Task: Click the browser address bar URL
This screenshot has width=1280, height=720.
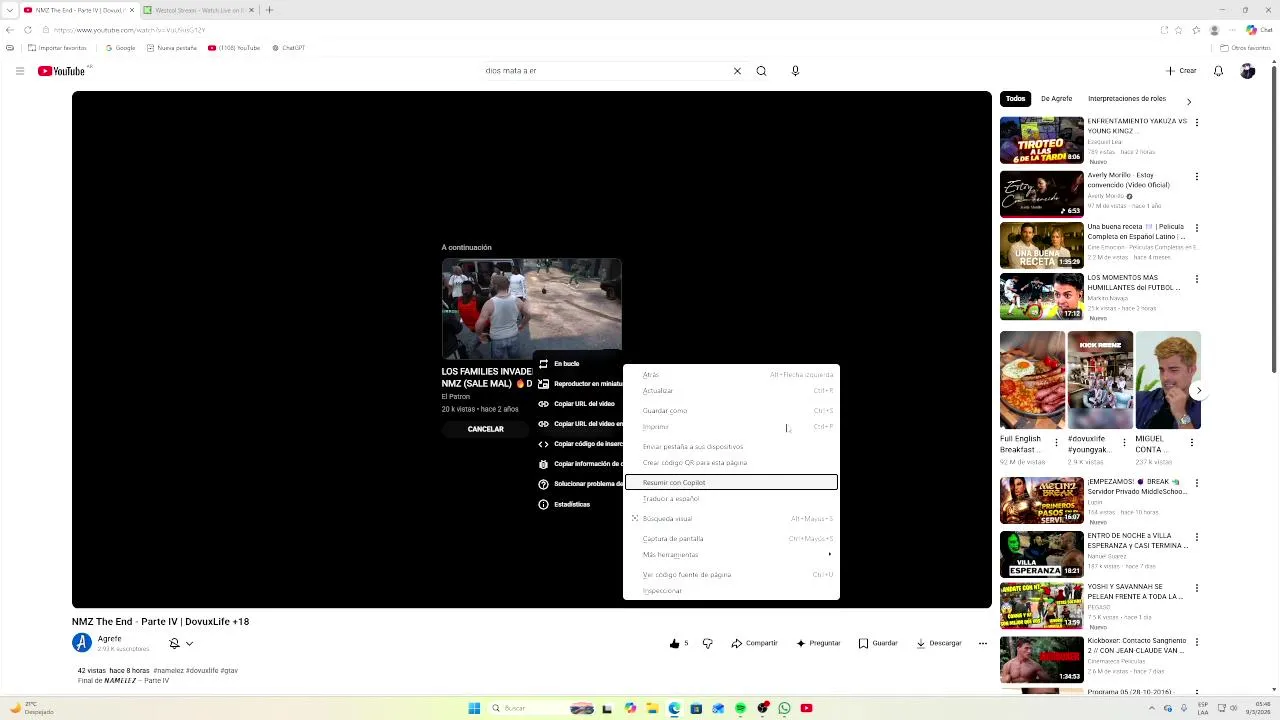Action: (x=128, y=30)
